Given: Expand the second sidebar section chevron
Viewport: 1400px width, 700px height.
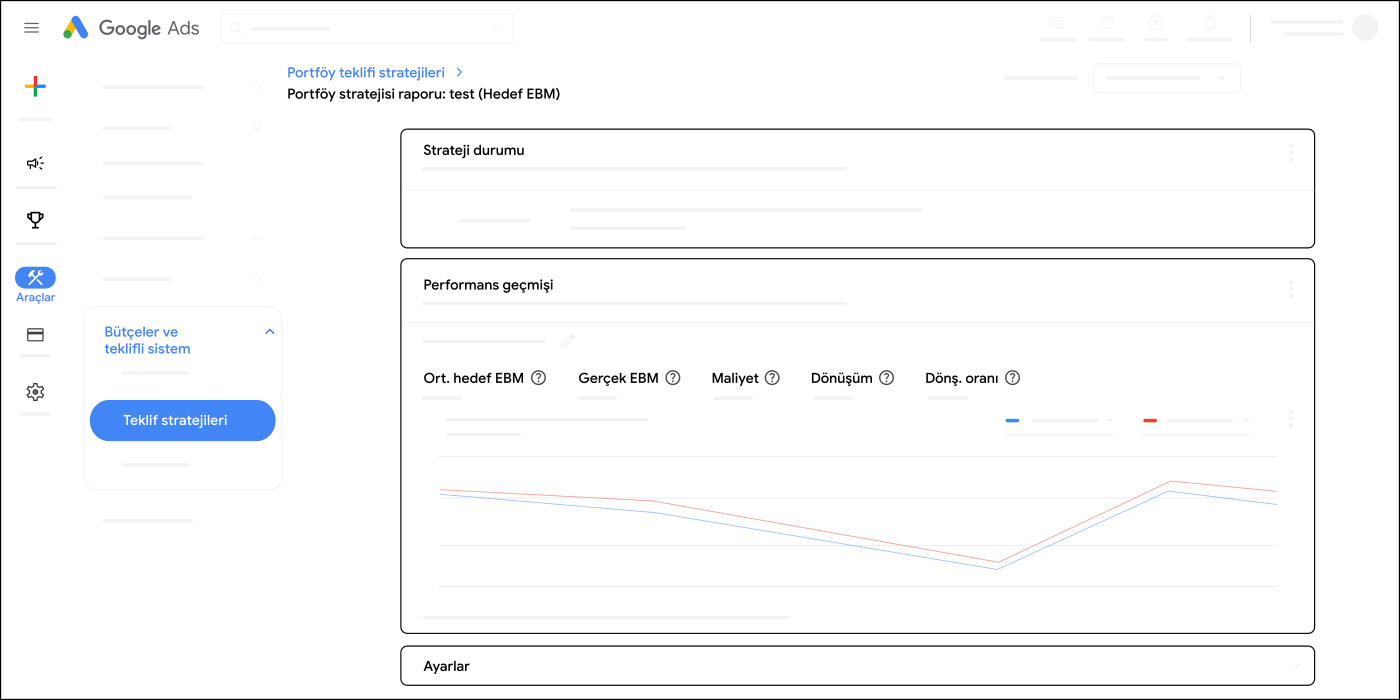Looking at the screenshot, I should coord(257,128).
